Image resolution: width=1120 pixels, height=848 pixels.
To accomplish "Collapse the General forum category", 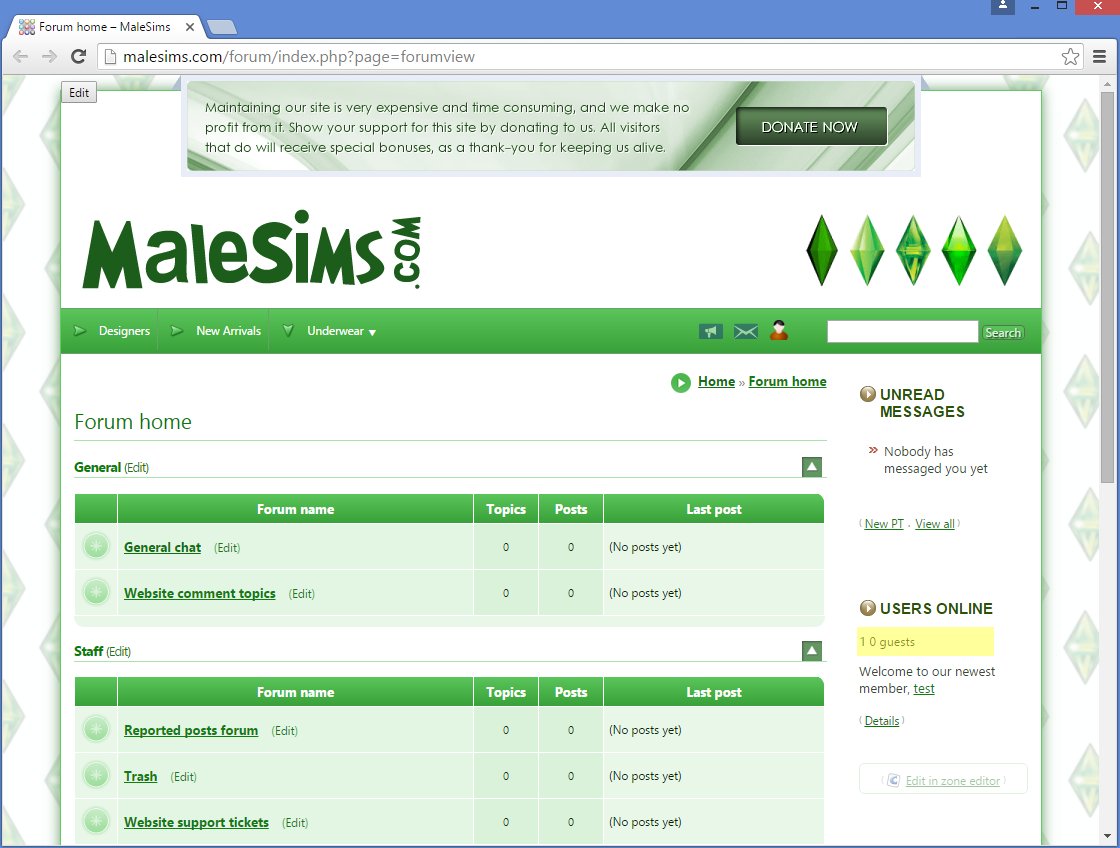I will click(812, 467).
